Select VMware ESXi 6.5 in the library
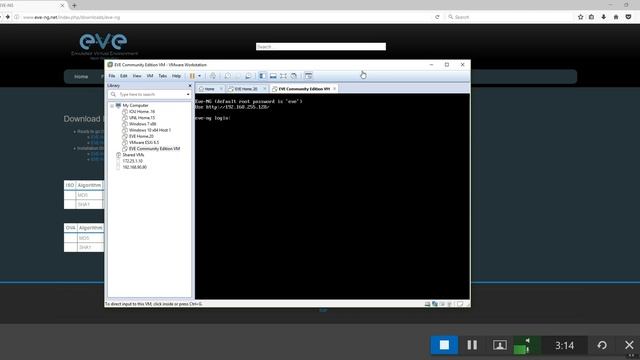The width and height of the screenshot is (640, 360). click(x=143, y=142)
